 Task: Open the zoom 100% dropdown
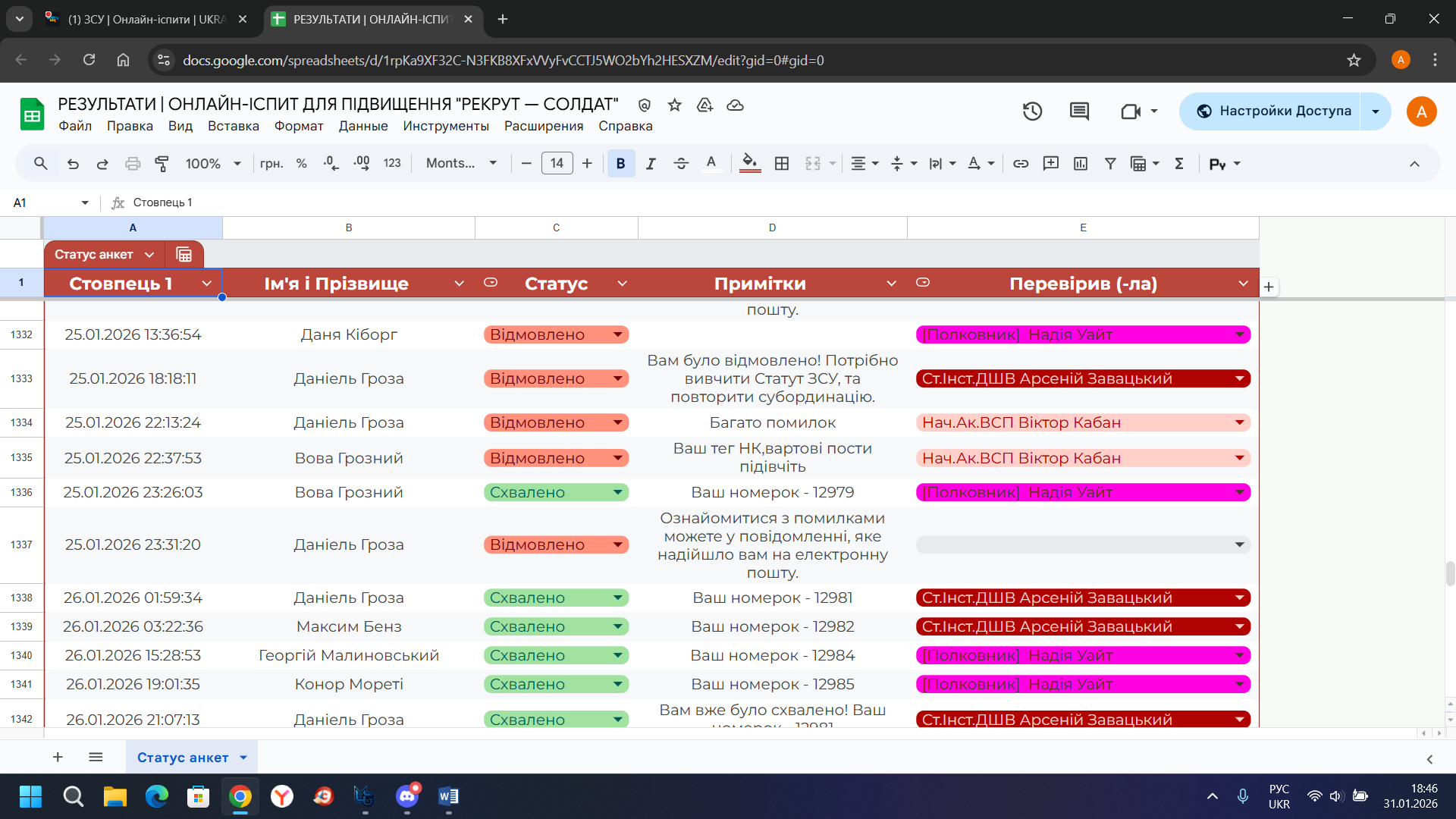coord(213,163)
